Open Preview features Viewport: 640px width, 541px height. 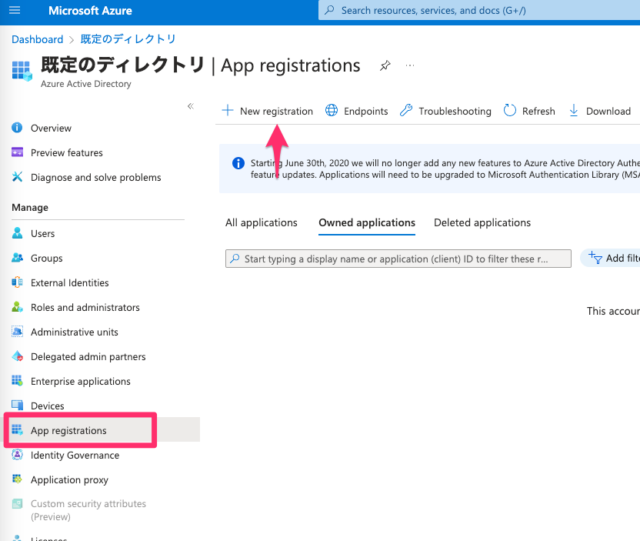click(67, 153)
